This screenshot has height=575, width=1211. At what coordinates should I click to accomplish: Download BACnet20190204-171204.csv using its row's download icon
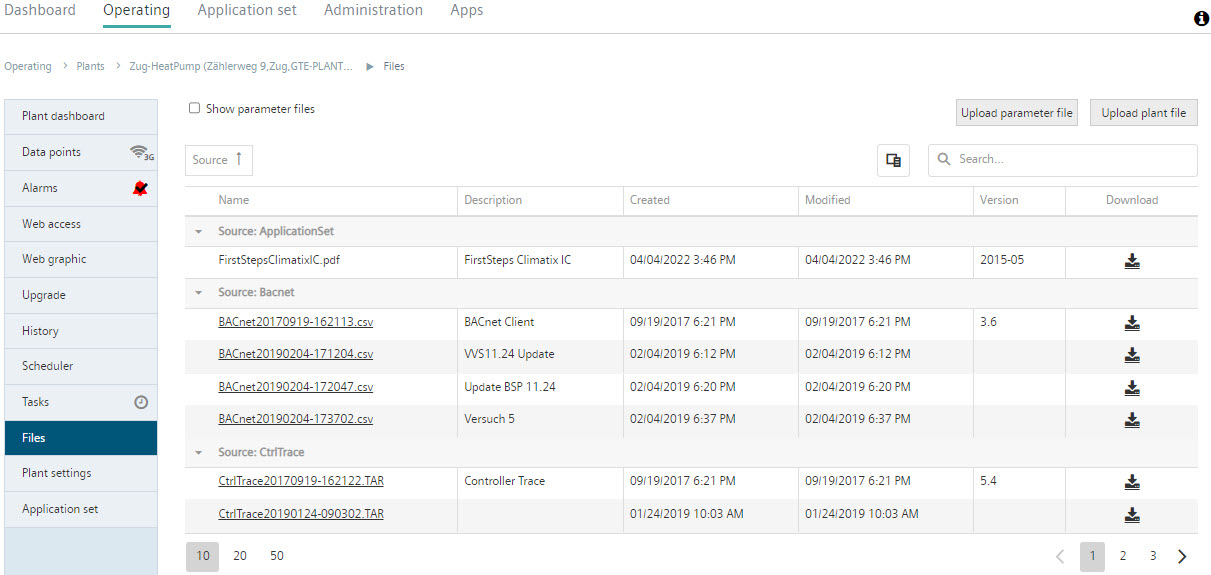tap(1132, 355)
